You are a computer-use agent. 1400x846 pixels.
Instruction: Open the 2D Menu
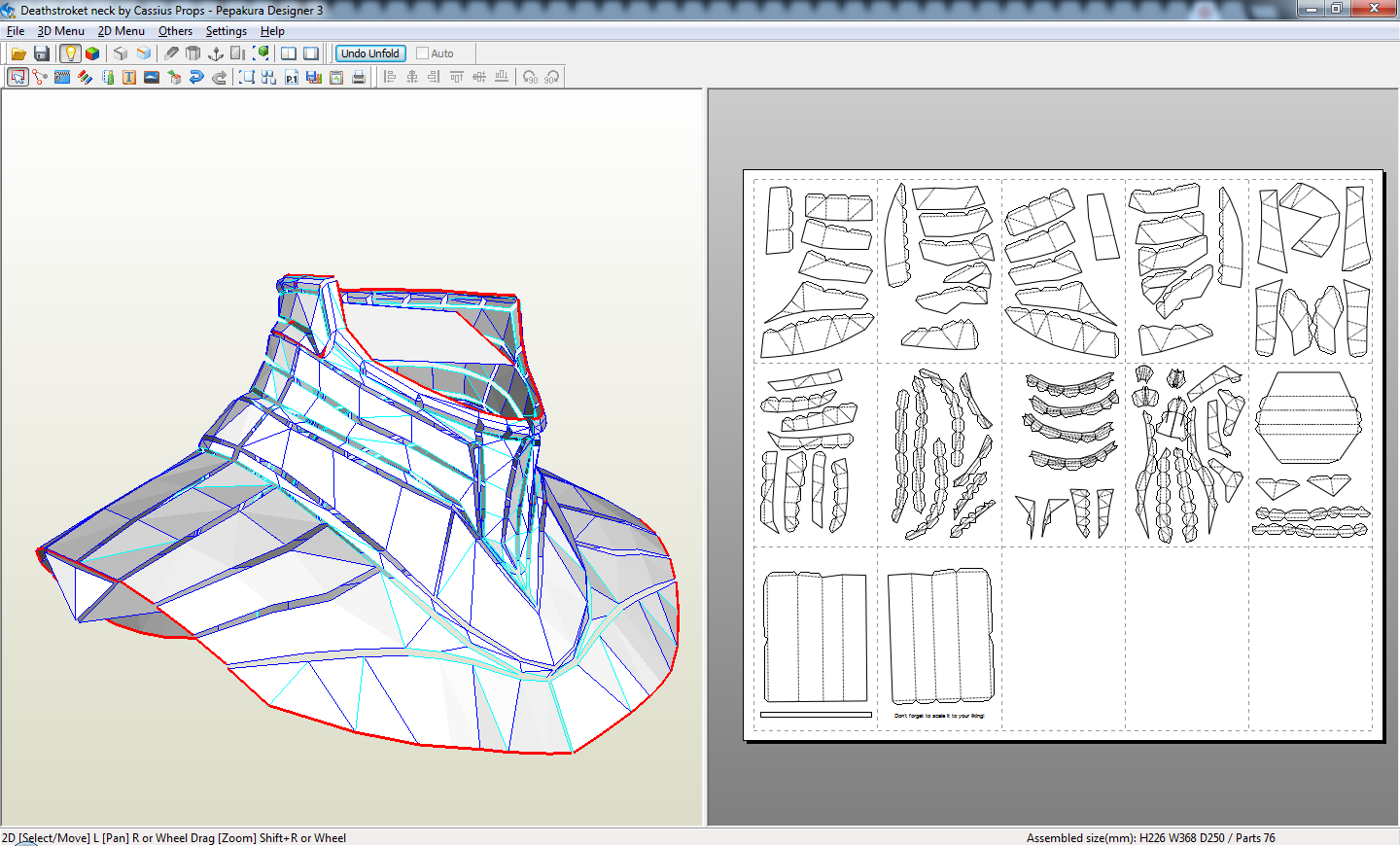coord(122,31)
